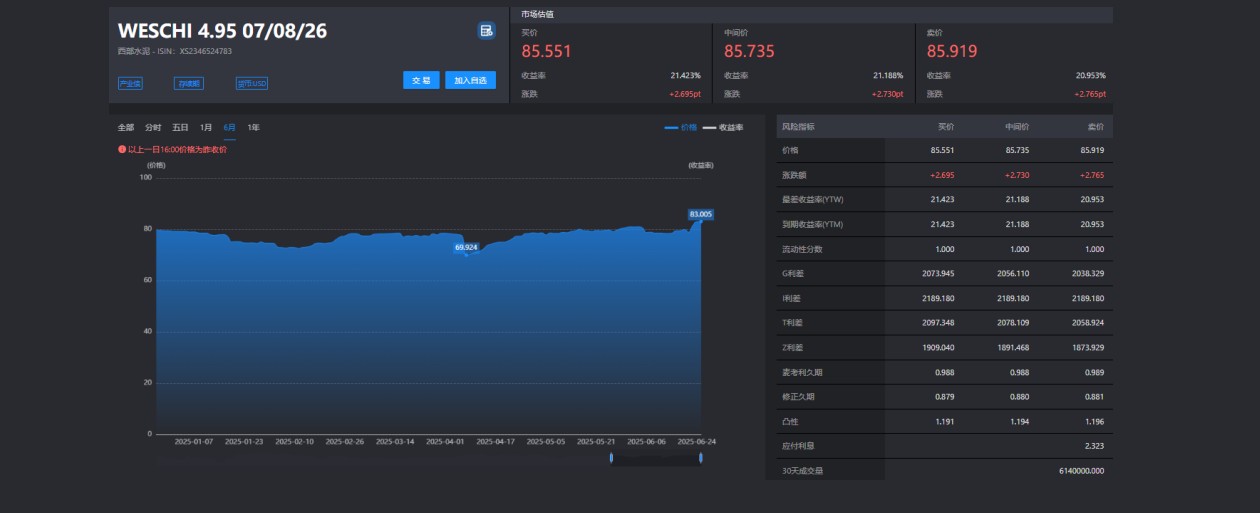Toggle the 价格 legend series
The height and width of the screenshot is (513, 1260).
click(x=681, y=127)
